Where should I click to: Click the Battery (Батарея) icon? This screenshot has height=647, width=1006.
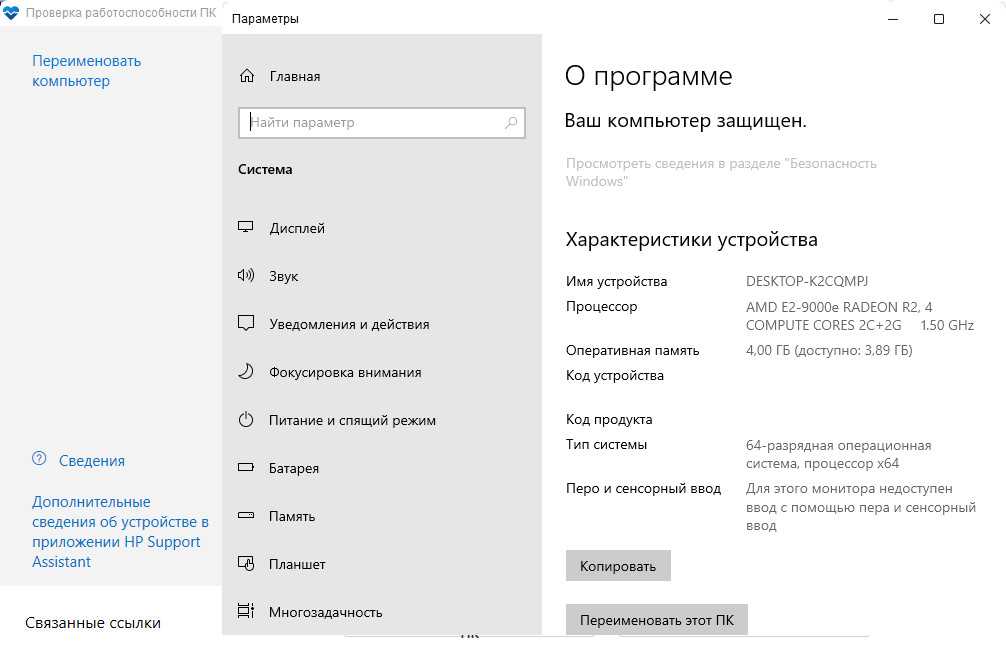[x=246, y=468]
